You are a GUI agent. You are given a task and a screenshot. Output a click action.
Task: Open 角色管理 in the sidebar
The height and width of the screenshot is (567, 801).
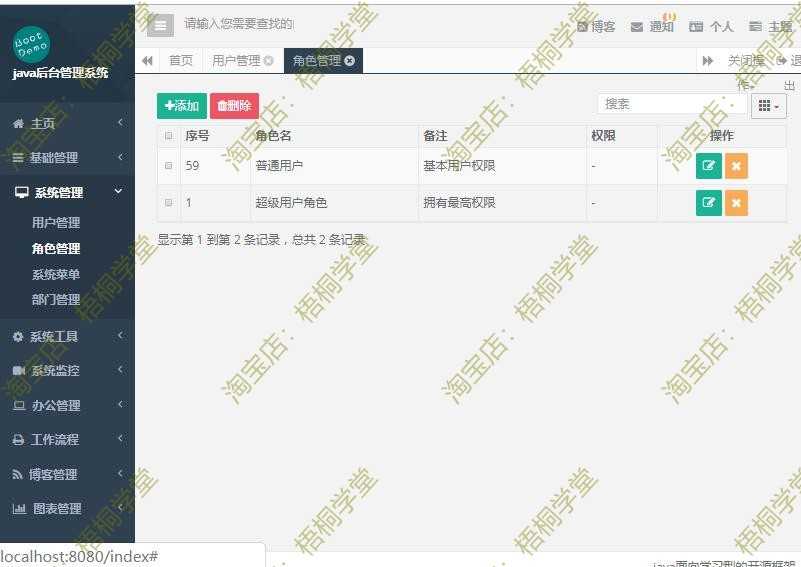pos(56,249)
